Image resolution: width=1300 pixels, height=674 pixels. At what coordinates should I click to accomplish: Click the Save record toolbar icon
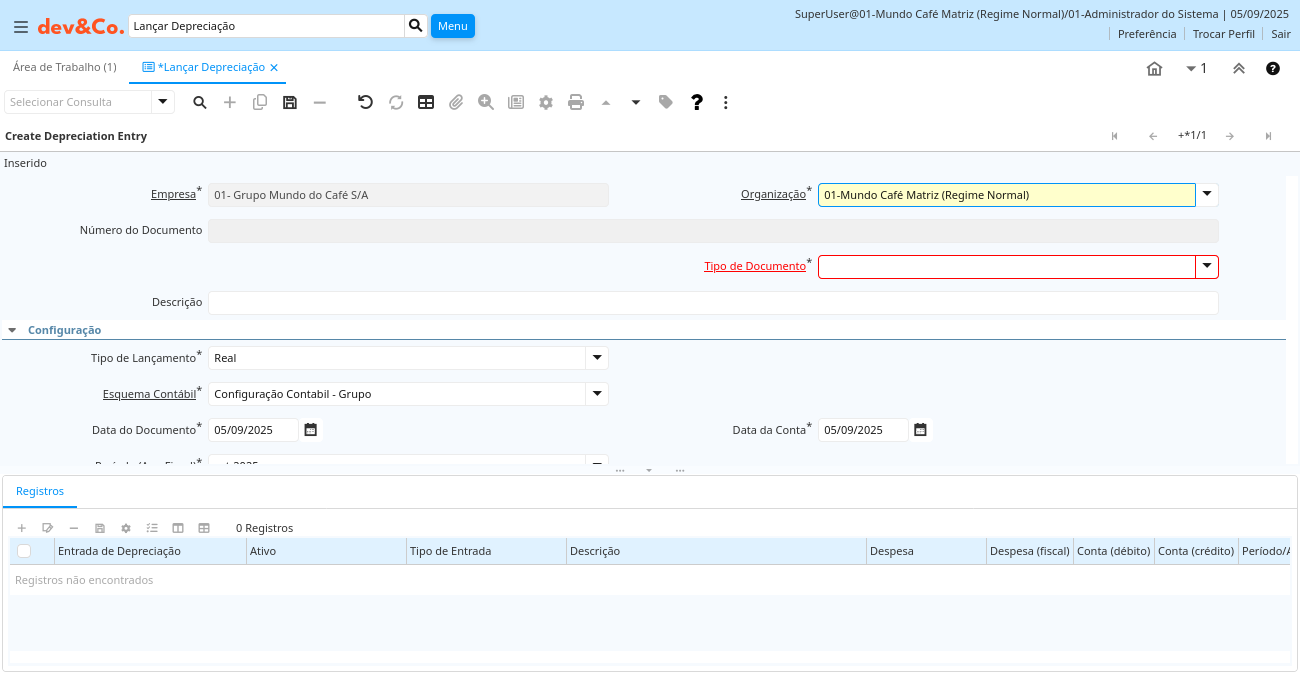[290, 102]
